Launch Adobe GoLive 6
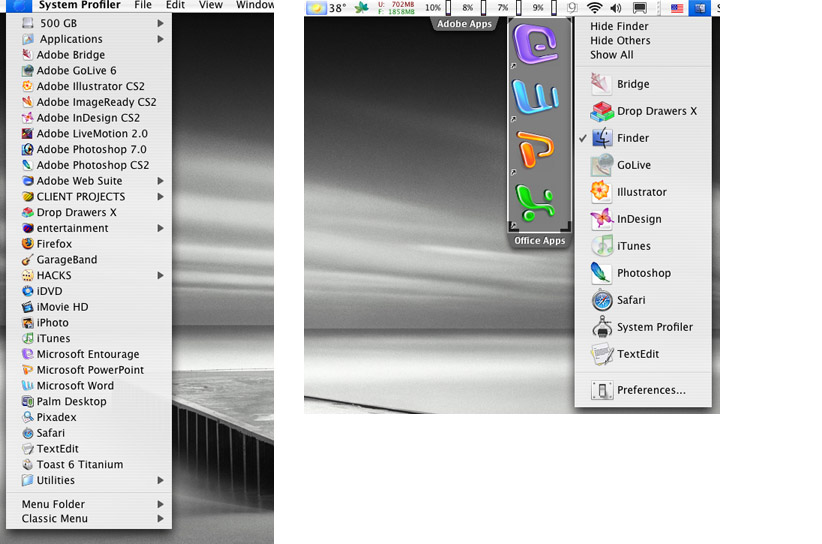The width and height of the screenshot is (822, 544). point(89,70)
